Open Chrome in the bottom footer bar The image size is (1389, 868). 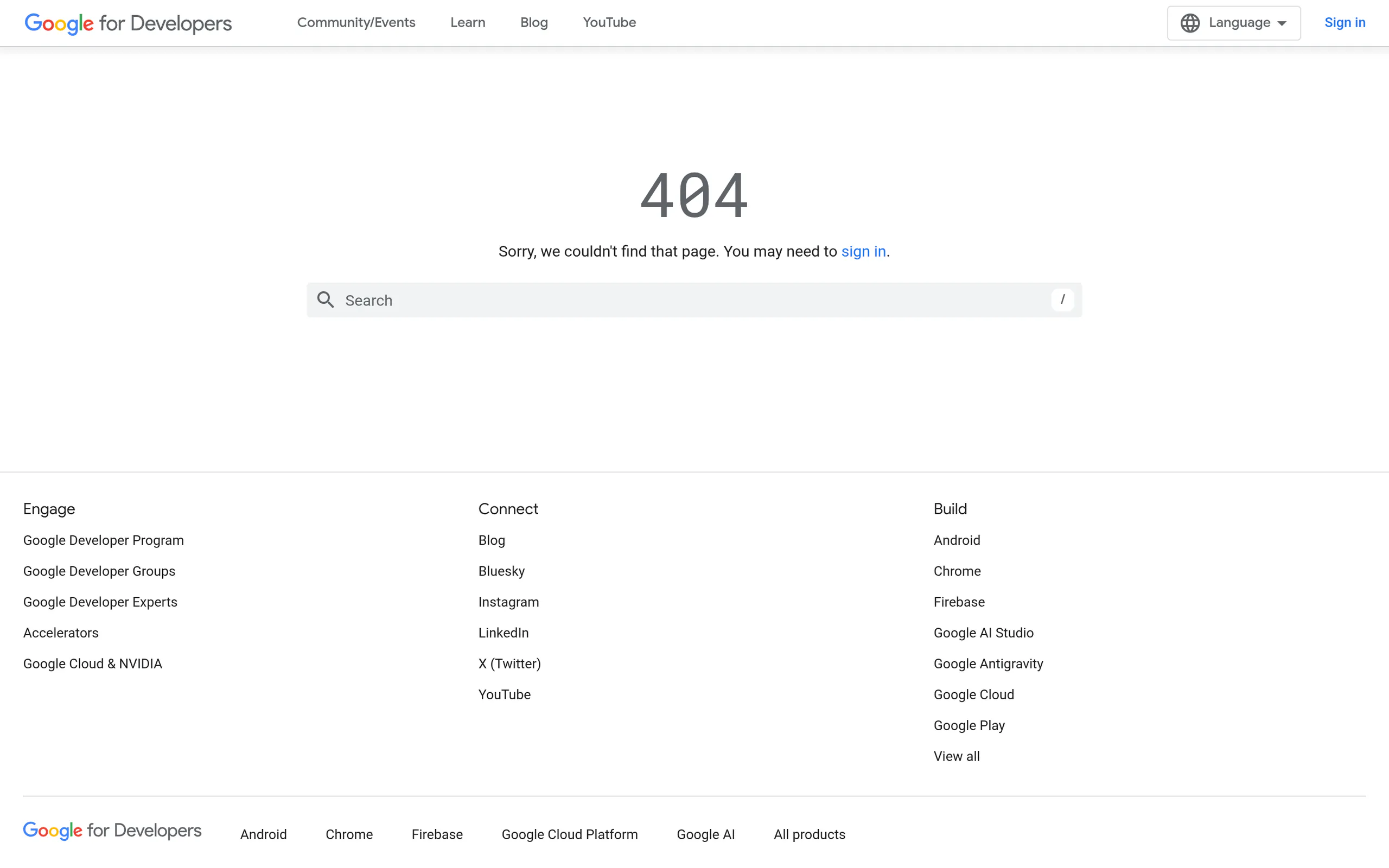349,834
